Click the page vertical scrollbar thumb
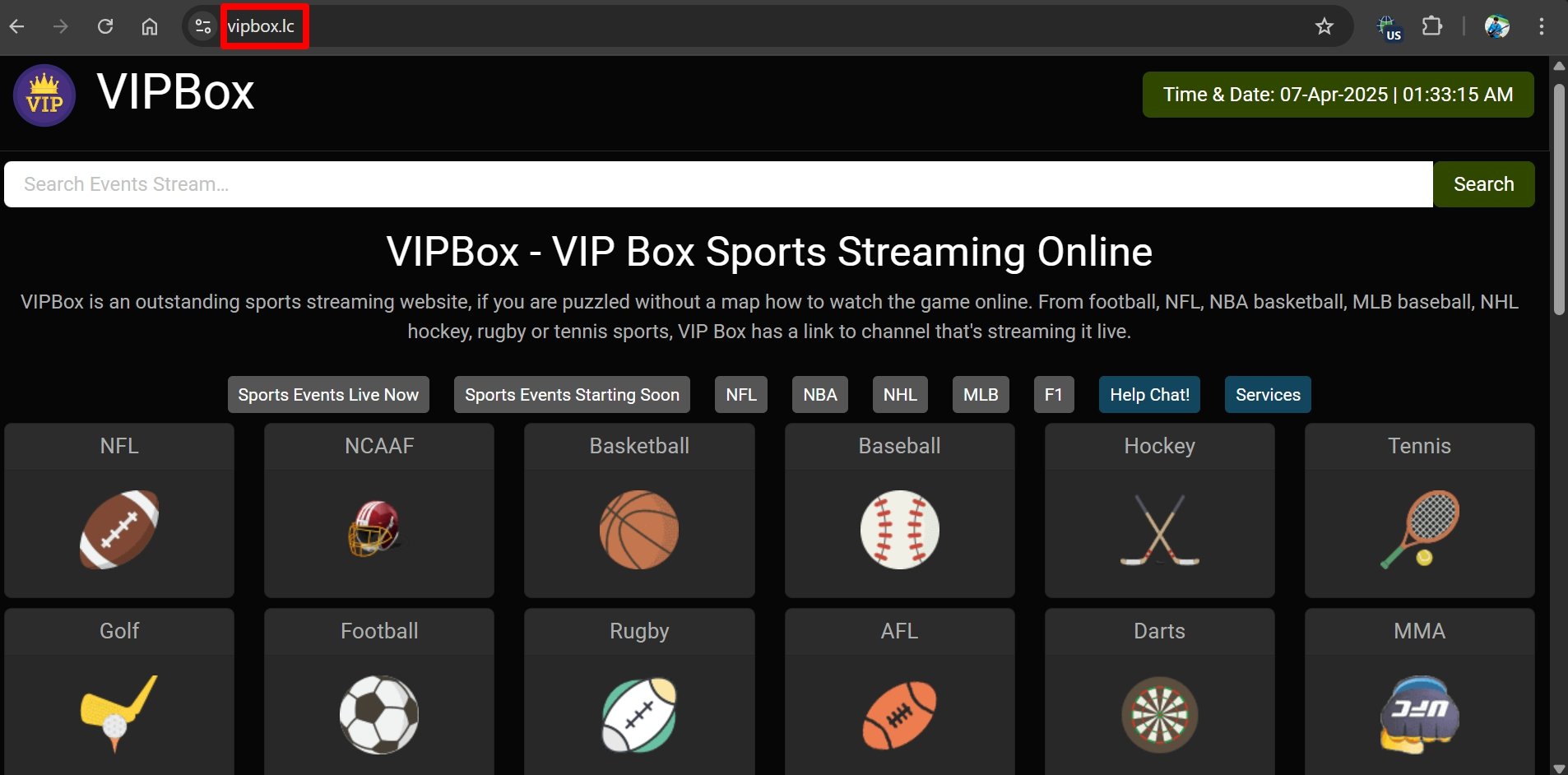The height and width of the screenshot is (775, 1568). coord(1559,199)
